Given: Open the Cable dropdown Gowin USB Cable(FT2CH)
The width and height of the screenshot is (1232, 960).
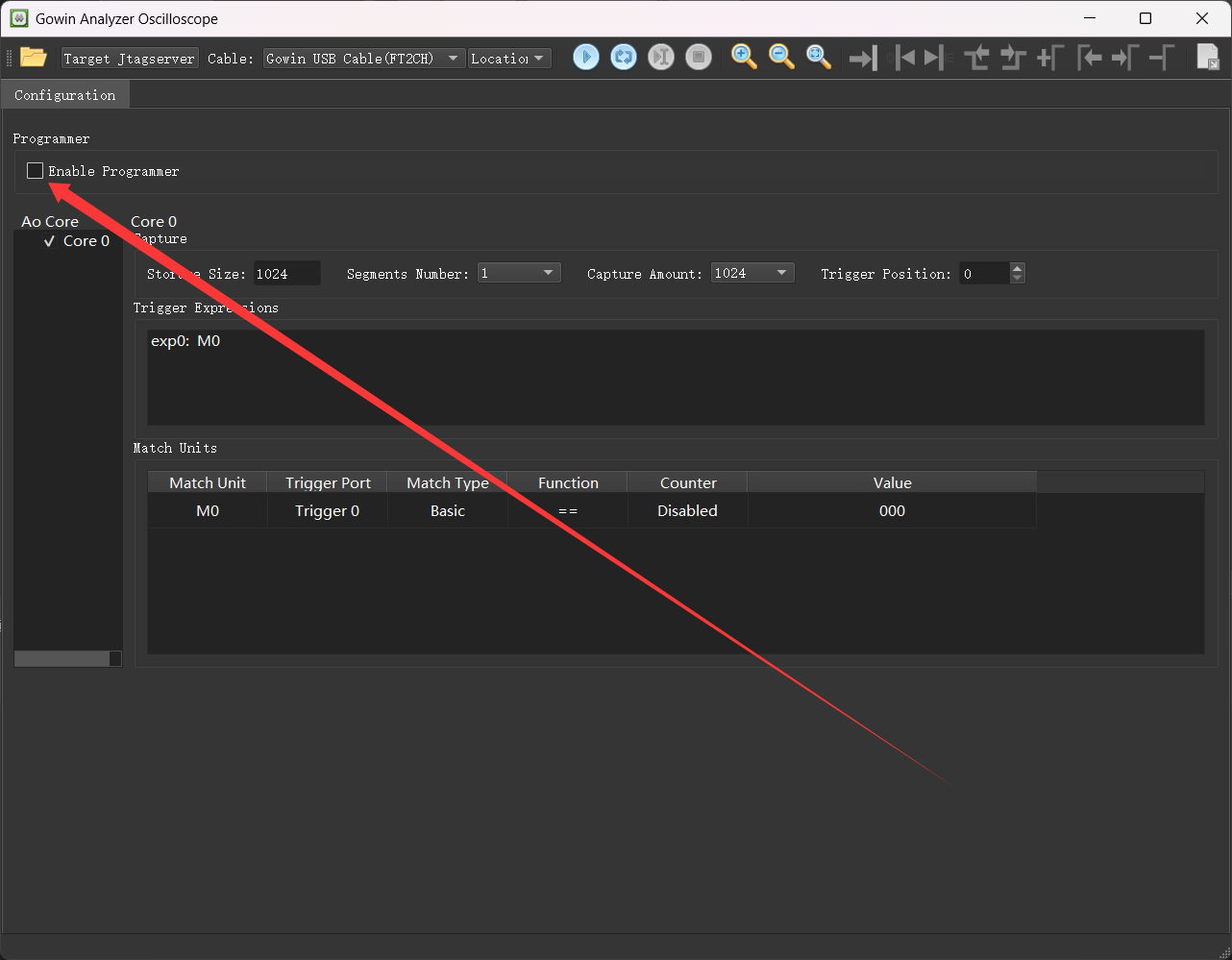Looking at the screenshot, I should [363, 59].
